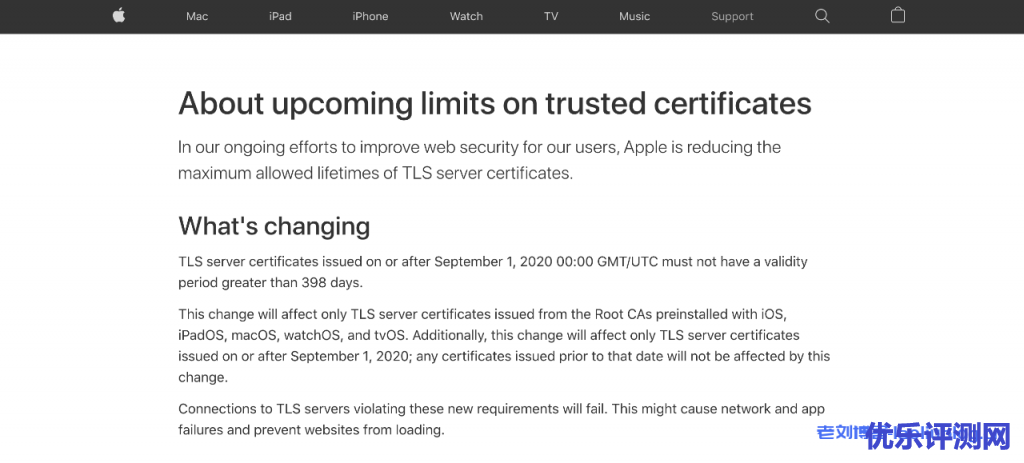Click the 'What's changing' heading
Viewport: 1024px width, 463px height.
274,226
